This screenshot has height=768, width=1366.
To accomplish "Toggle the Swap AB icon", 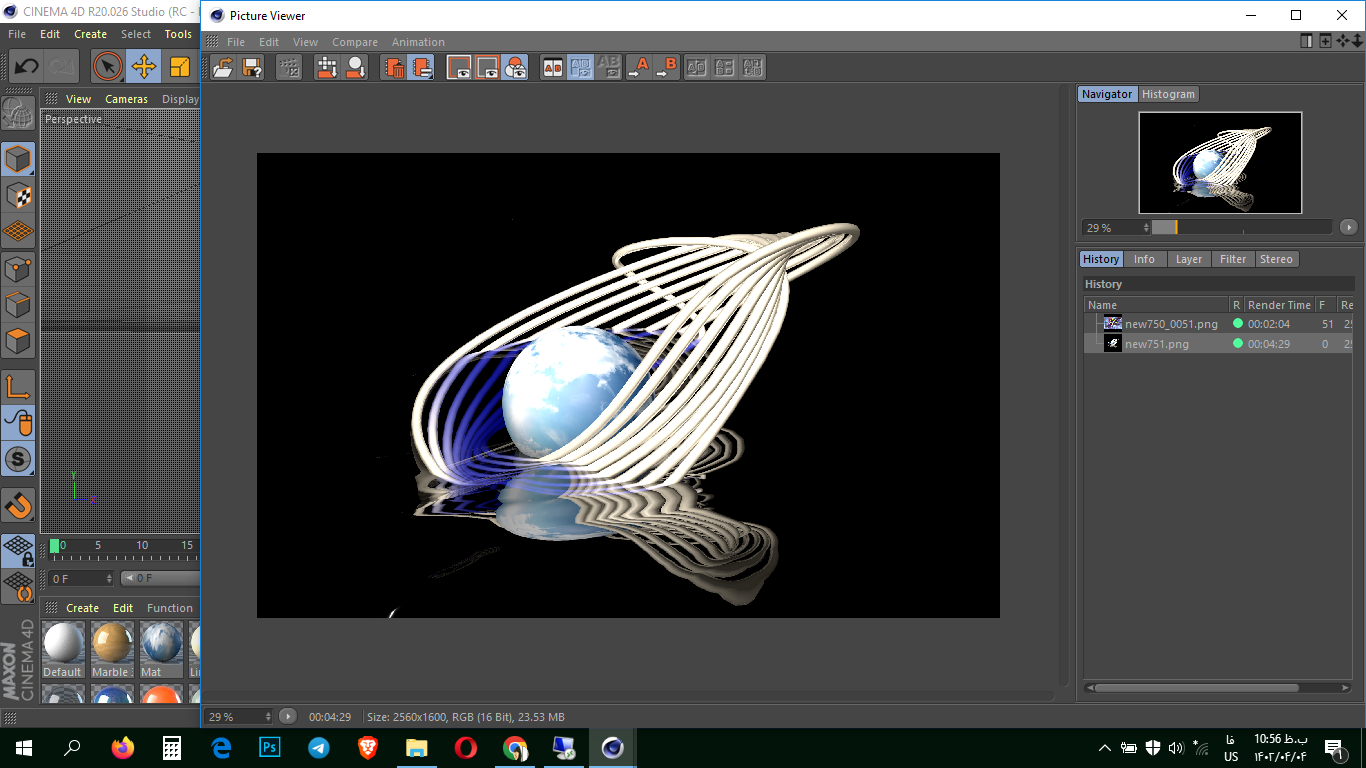I will pyautogui.click(x=580, y=67).
